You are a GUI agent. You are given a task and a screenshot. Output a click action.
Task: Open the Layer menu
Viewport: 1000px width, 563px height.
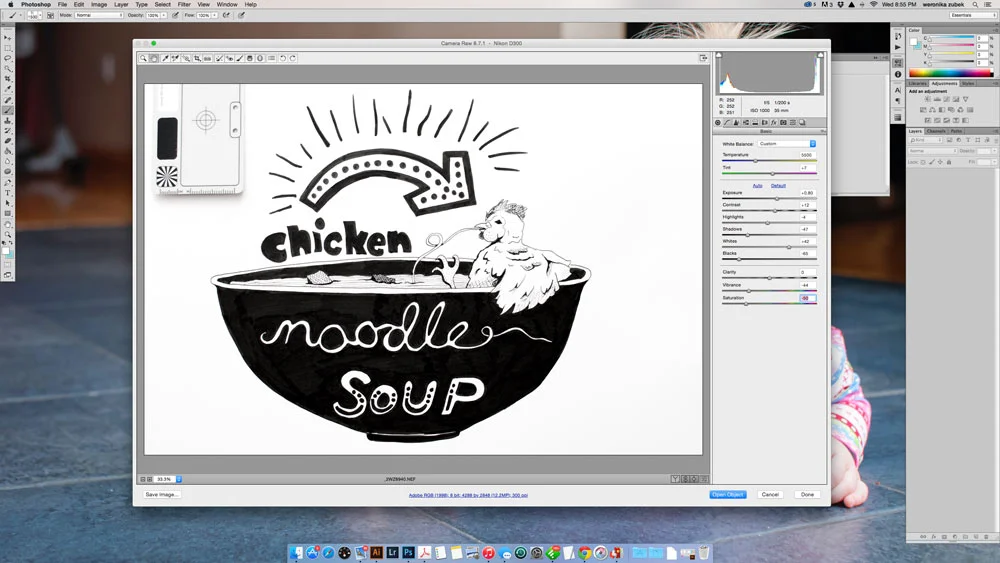121,4
